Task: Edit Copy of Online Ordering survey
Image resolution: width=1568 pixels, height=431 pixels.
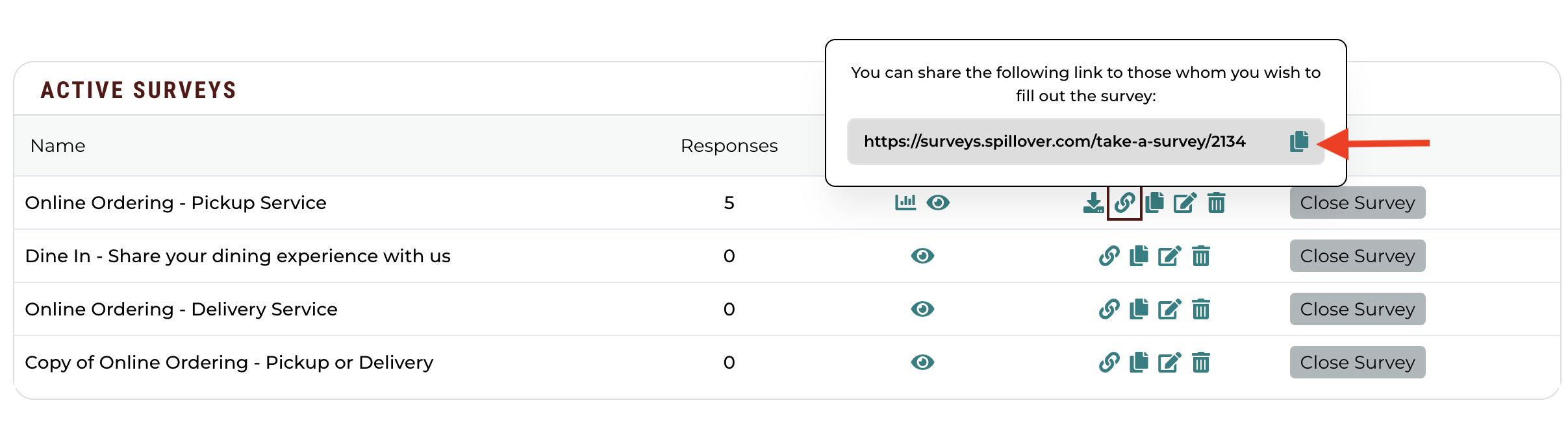Action: pyautogui.click(x=1169, y=362)
